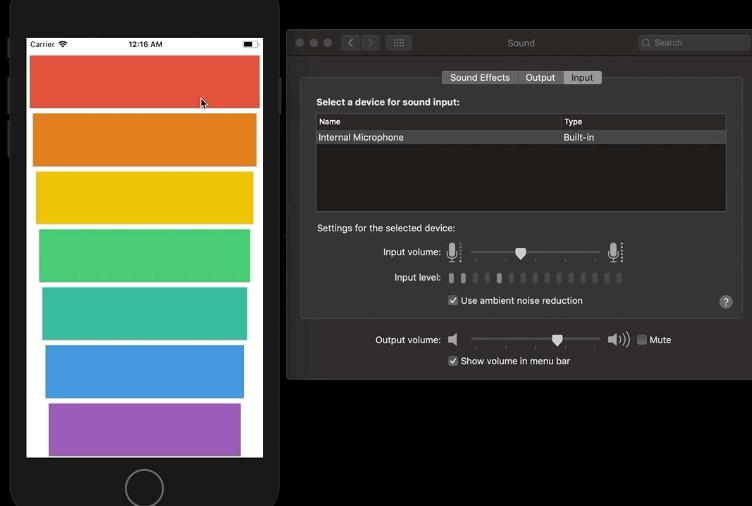Switch to the Sound Effects tab
752x506 pixels.
coord(479,78)
